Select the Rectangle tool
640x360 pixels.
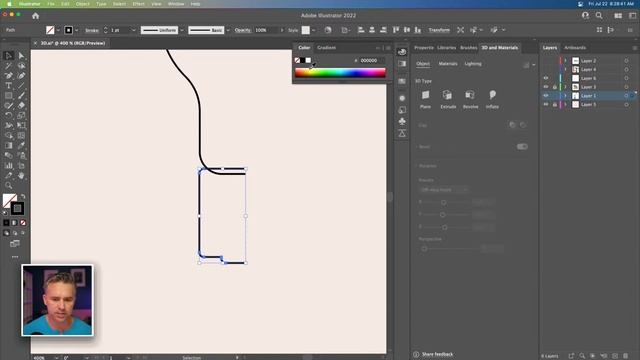coord(9,96)
